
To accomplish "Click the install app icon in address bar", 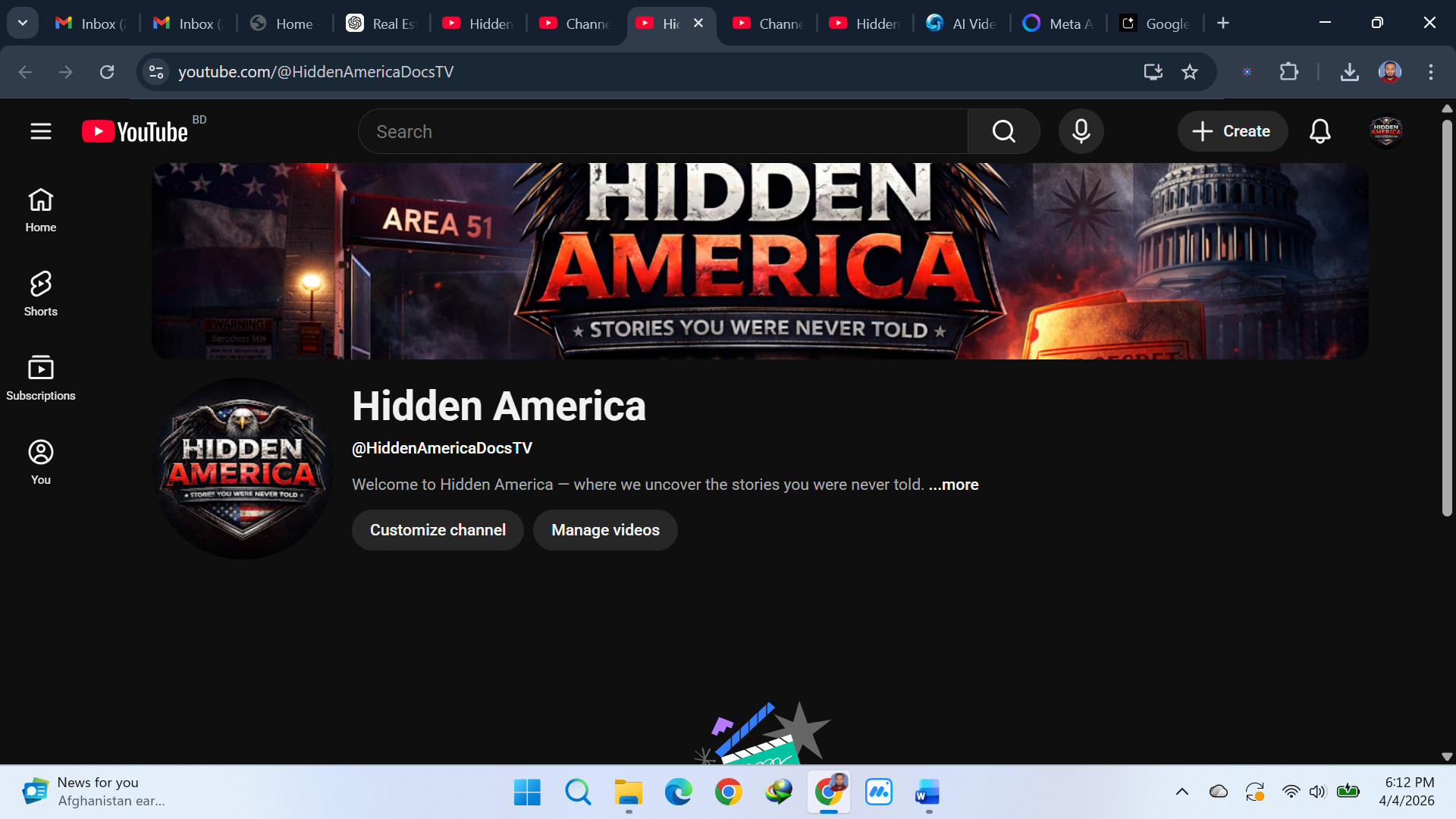I will coord(1153,72).
